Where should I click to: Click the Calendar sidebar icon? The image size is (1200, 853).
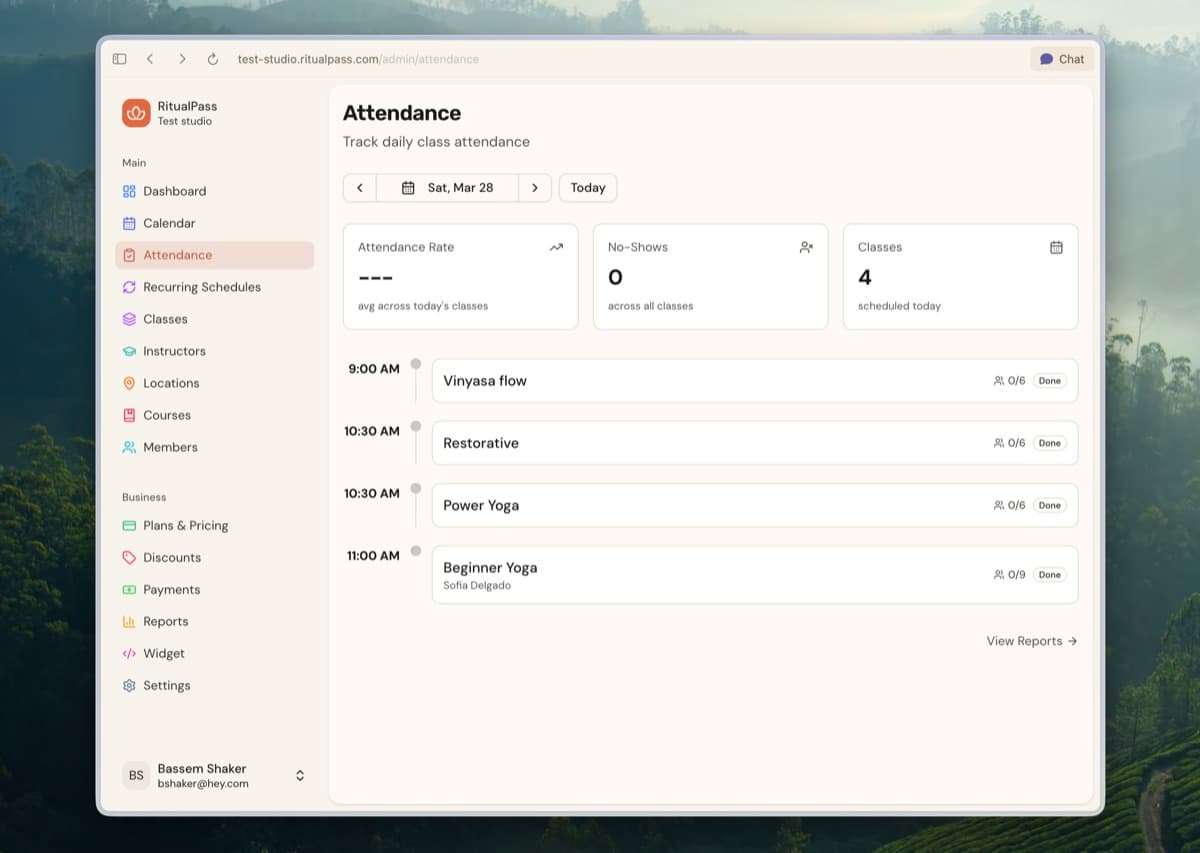coord(129,223)
